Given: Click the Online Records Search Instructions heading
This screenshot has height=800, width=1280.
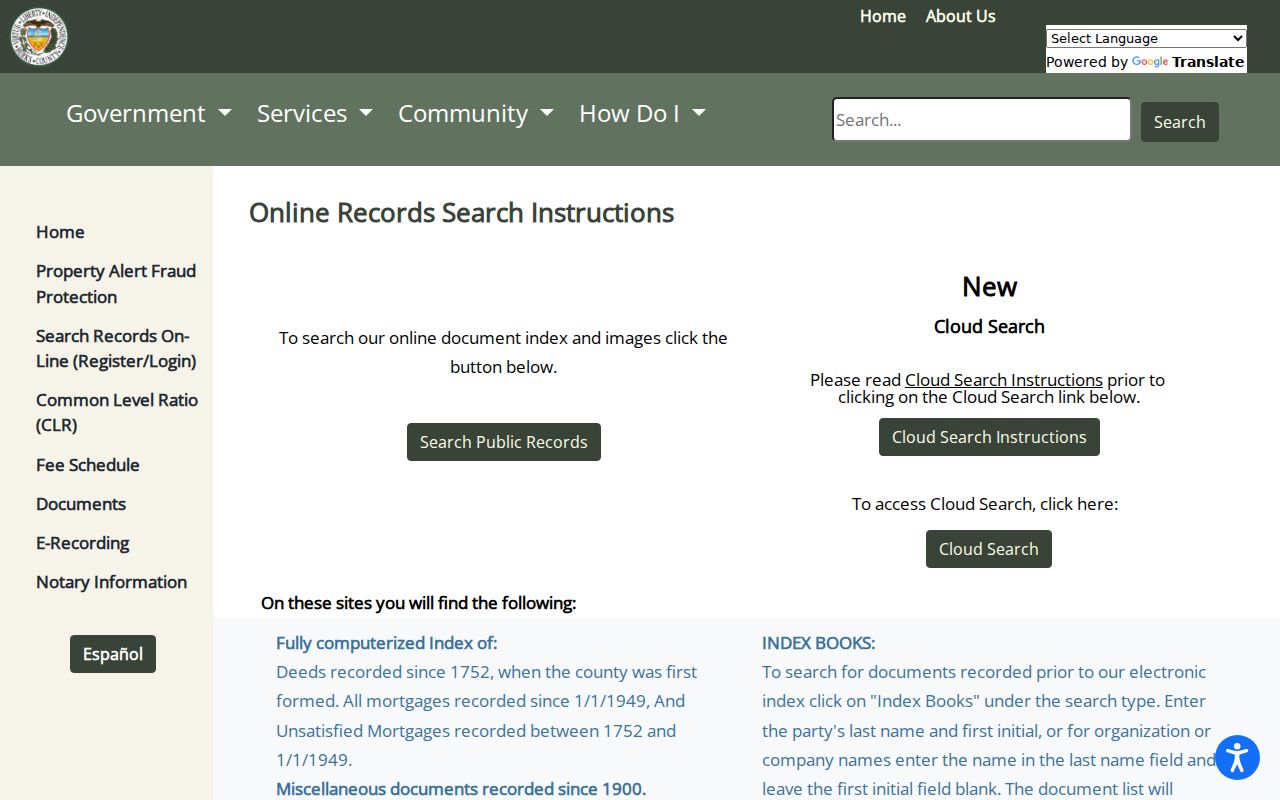Looking at the screenshot, I should (x=462, y=213).
